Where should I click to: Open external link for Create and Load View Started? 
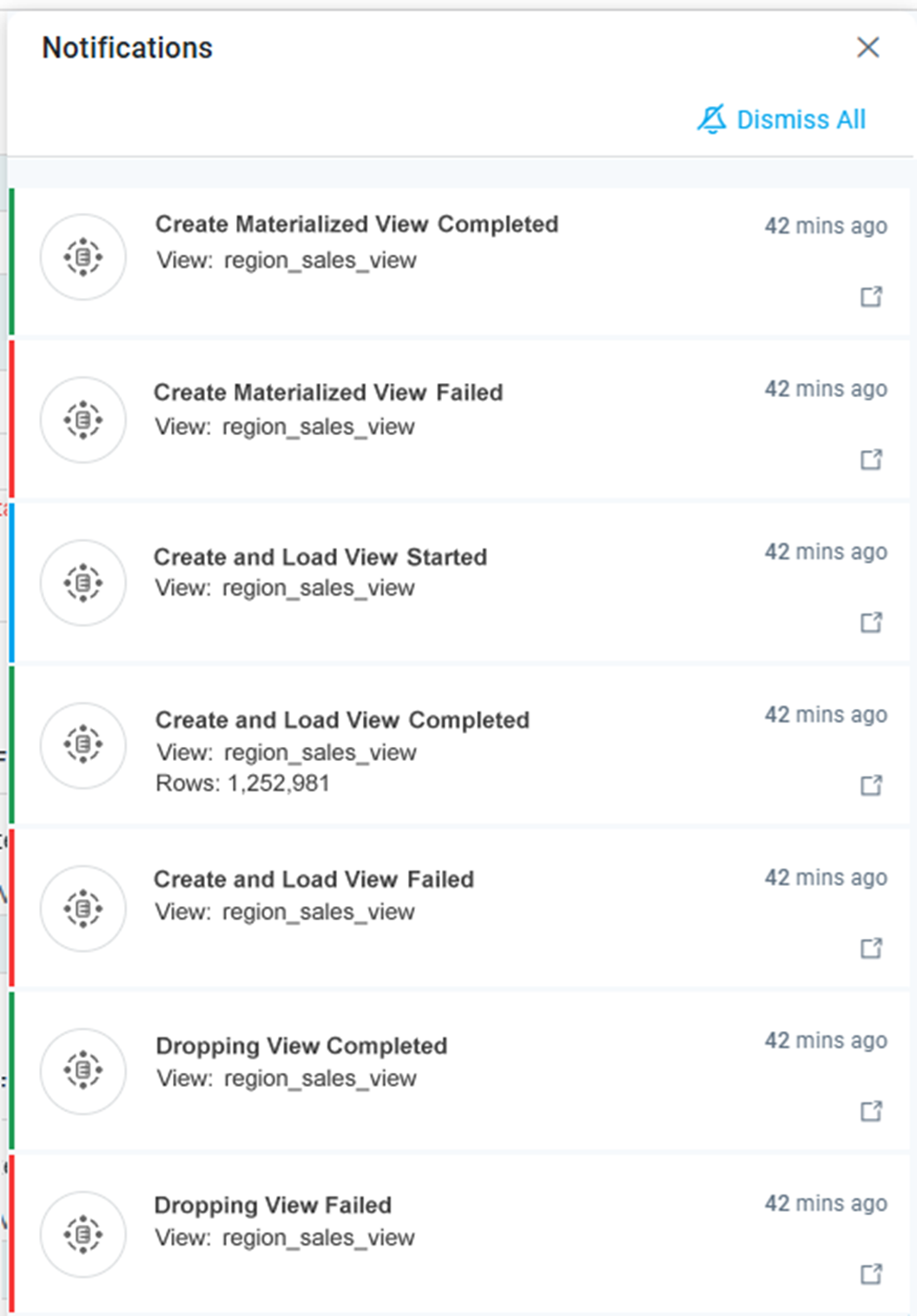coord(871,623)
